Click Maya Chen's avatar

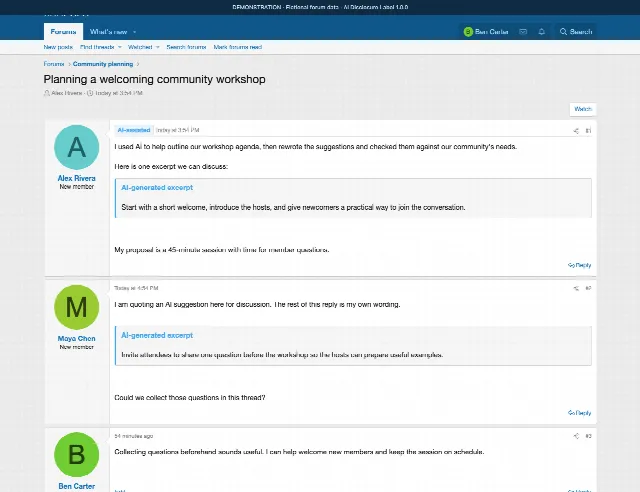coord(77,307)
